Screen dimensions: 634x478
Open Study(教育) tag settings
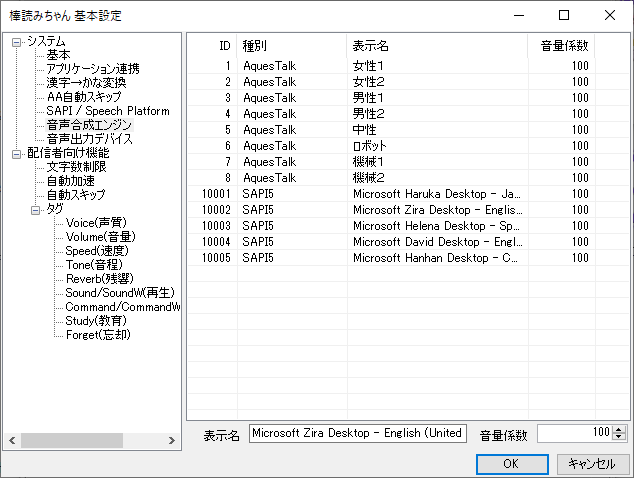pyautogui.click(x=96, y=321)
